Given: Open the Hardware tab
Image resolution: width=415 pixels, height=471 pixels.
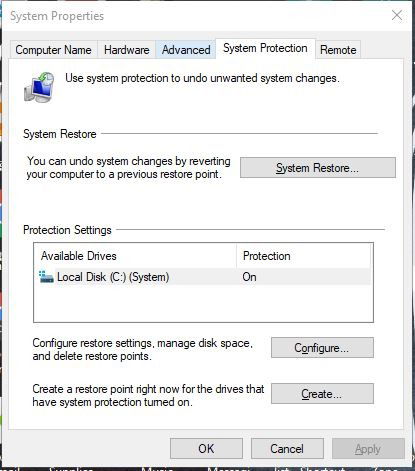Looking at the screenshot, I should click(x=126, y=50).
